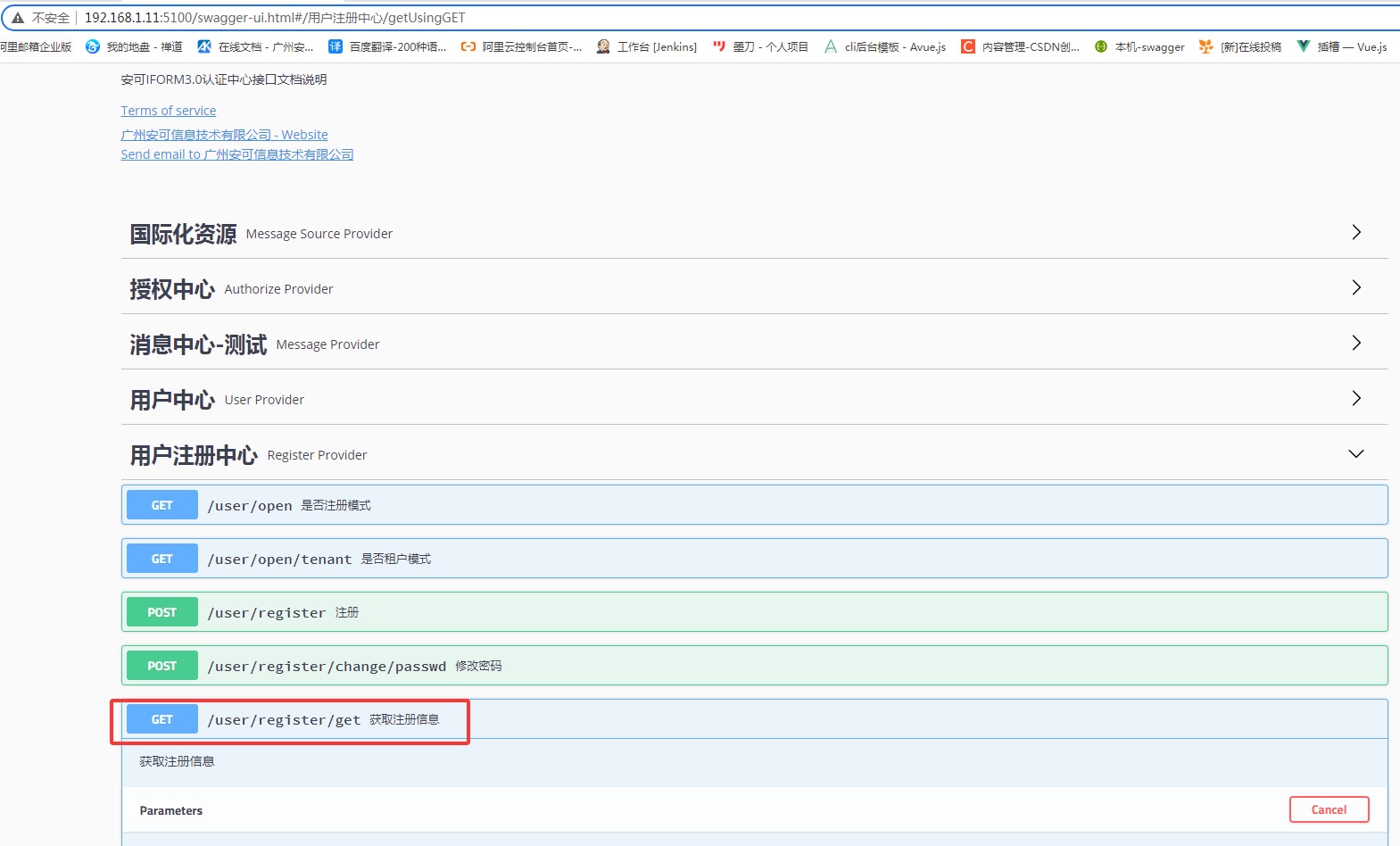The width and height of the screenshot is (1400, 846).
Task: Click the Cancel button in Parameters
Action: (x=1329, y=809)
